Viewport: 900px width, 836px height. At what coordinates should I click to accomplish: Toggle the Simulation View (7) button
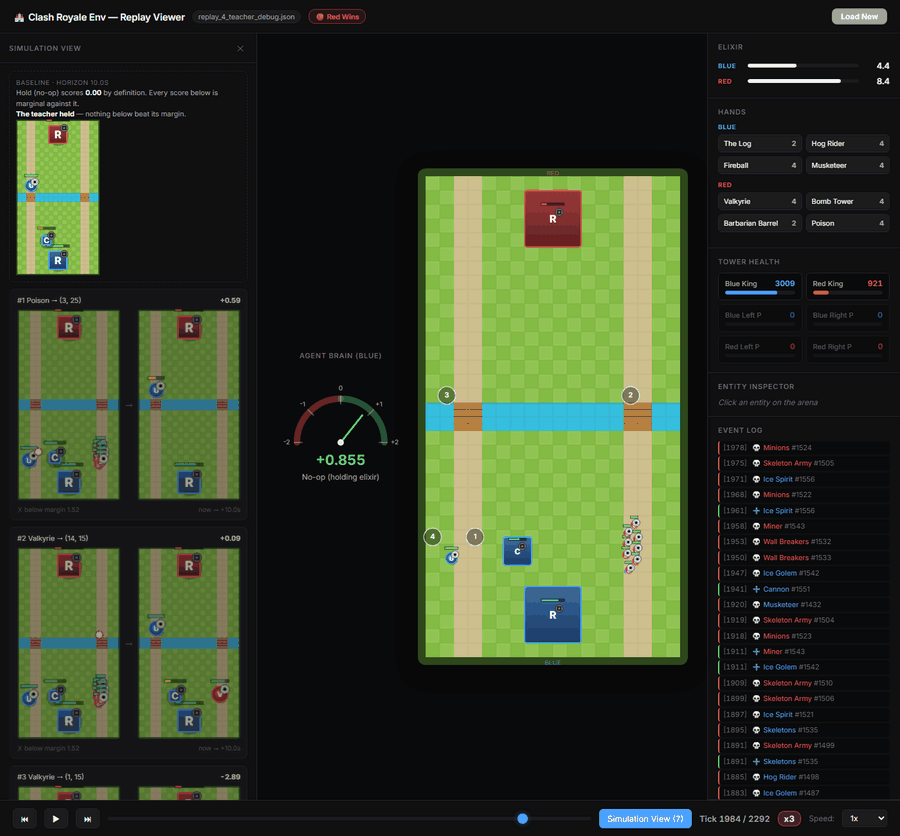[645, 819]
